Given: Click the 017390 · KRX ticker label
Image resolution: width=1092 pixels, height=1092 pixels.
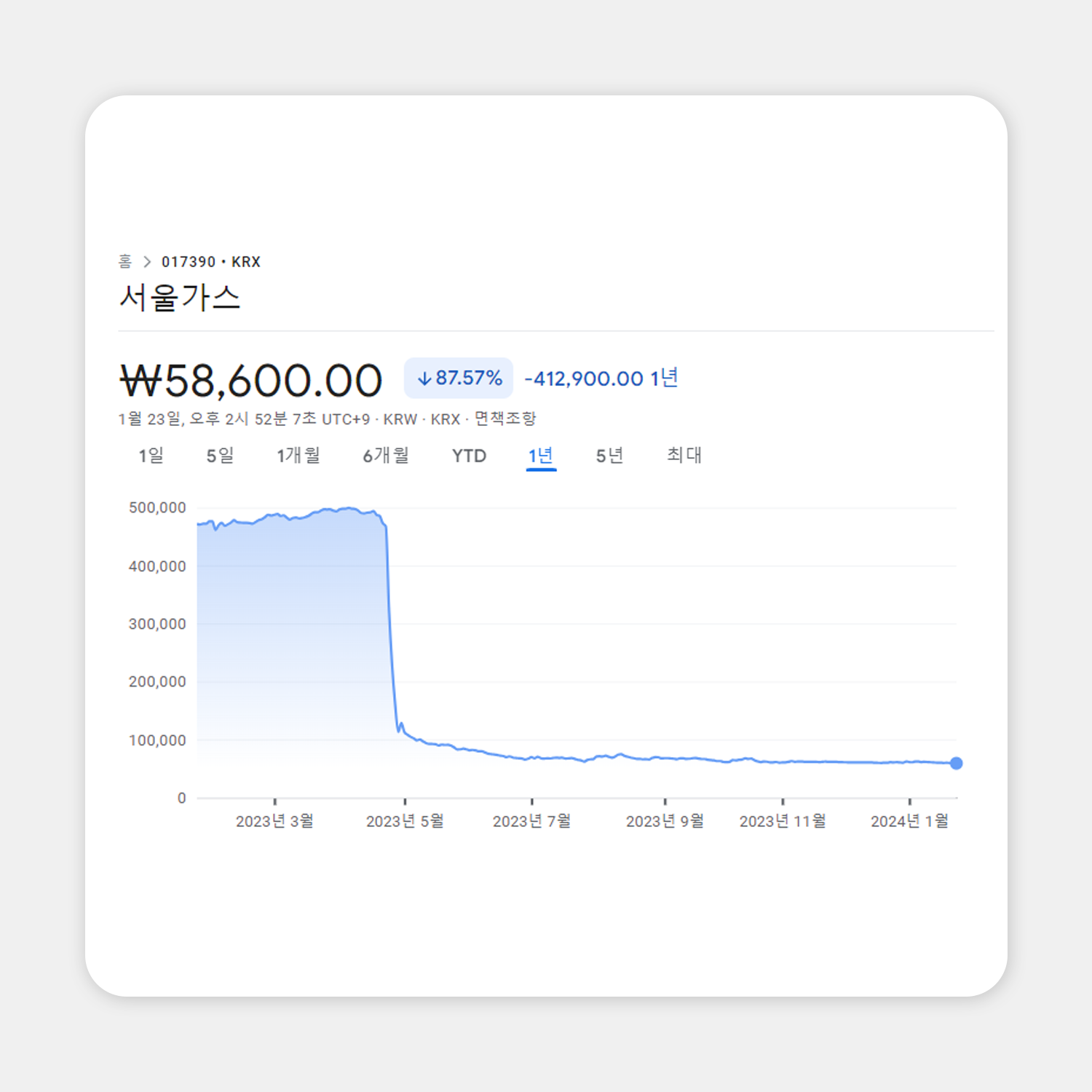Looking at the screenshot, I should [211, 261].
